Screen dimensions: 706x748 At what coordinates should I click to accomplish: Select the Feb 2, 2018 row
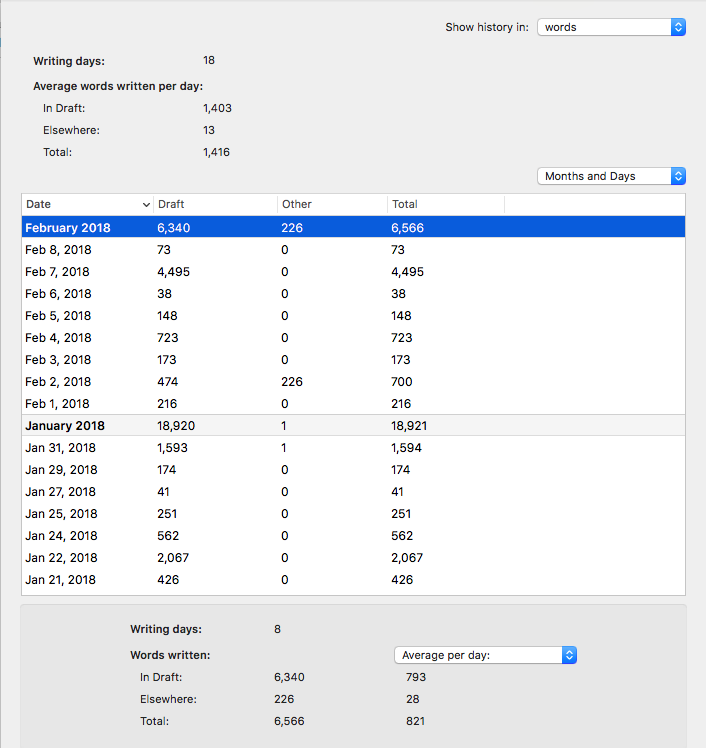353,382
